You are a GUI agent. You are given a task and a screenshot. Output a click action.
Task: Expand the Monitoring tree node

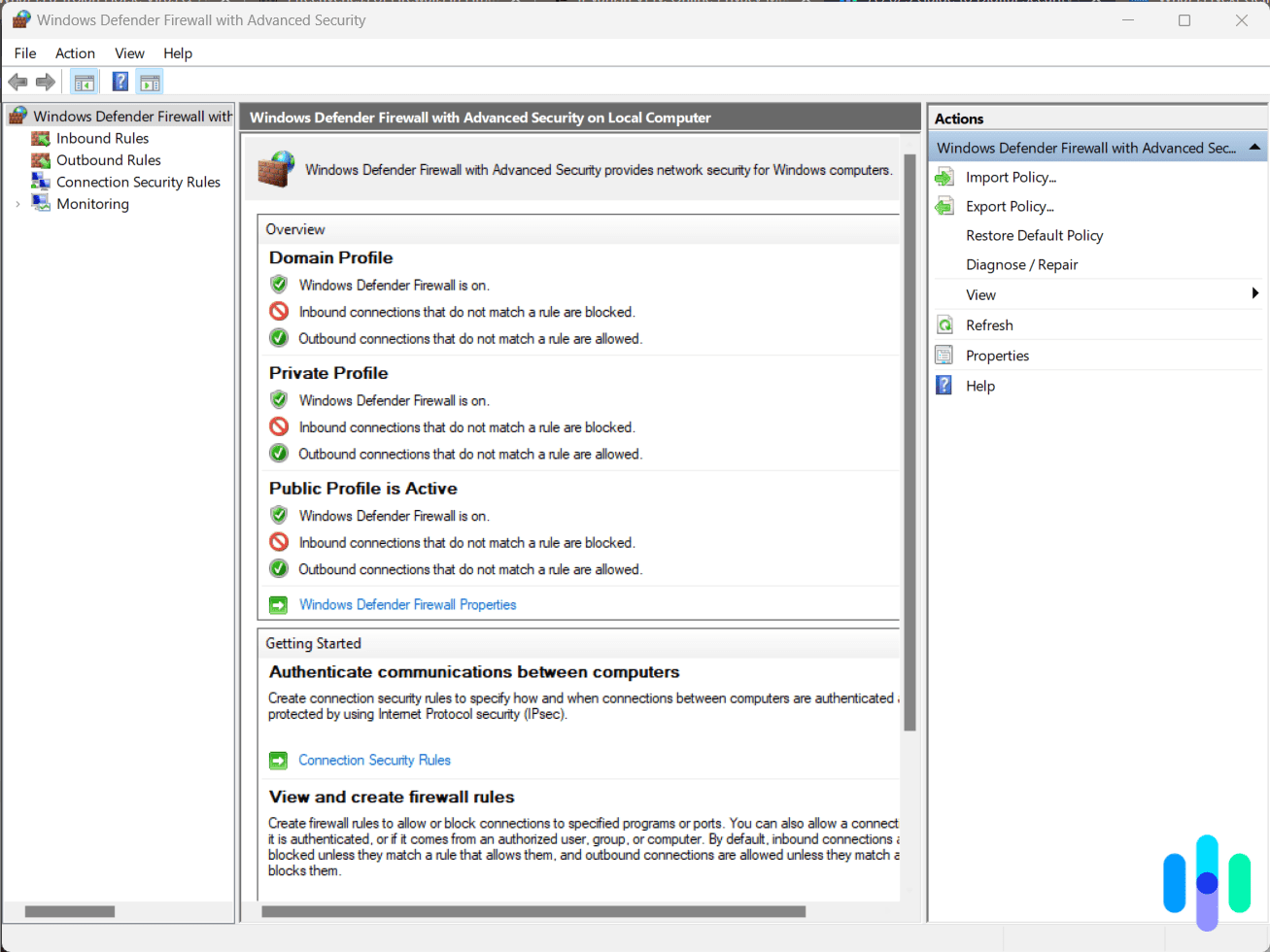(17, 204)
